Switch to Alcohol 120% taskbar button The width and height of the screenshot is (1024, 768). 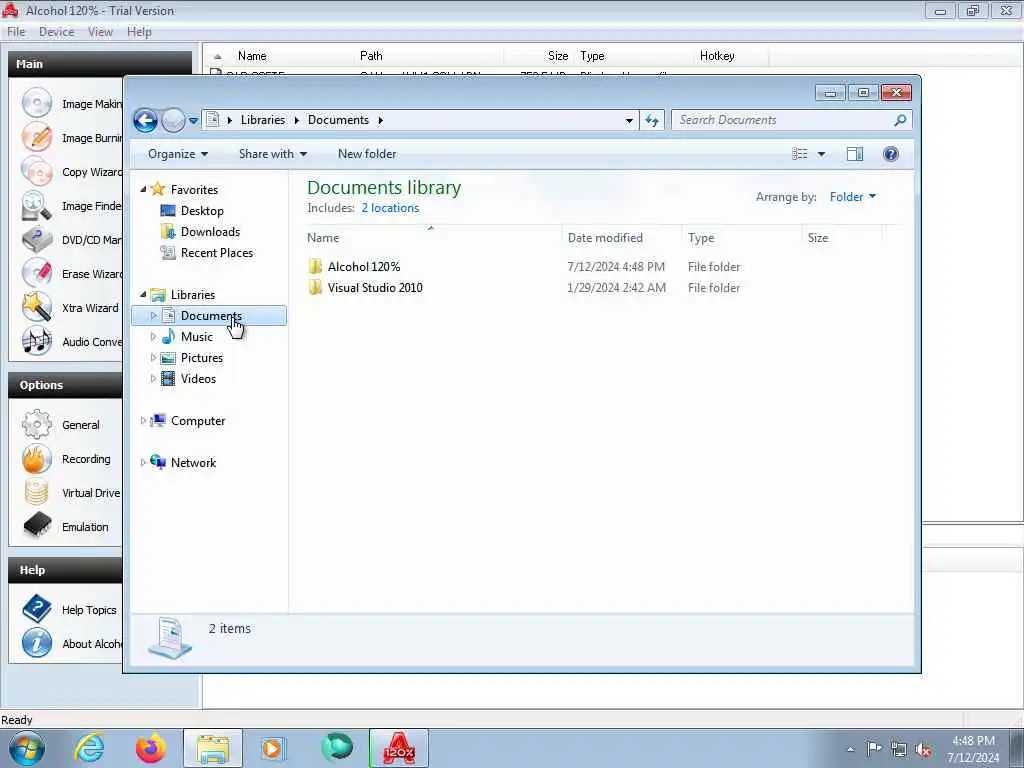(x=399, y=748)
